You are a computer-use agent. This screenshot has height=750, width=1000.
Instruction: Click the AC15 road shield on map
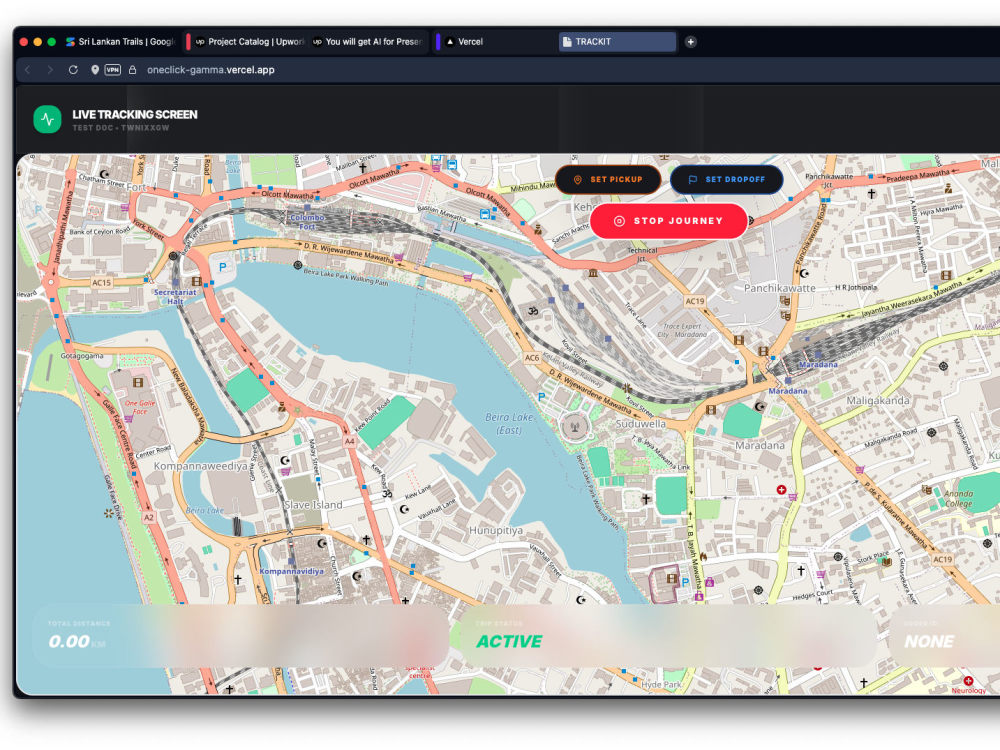(x=101, y=283)
